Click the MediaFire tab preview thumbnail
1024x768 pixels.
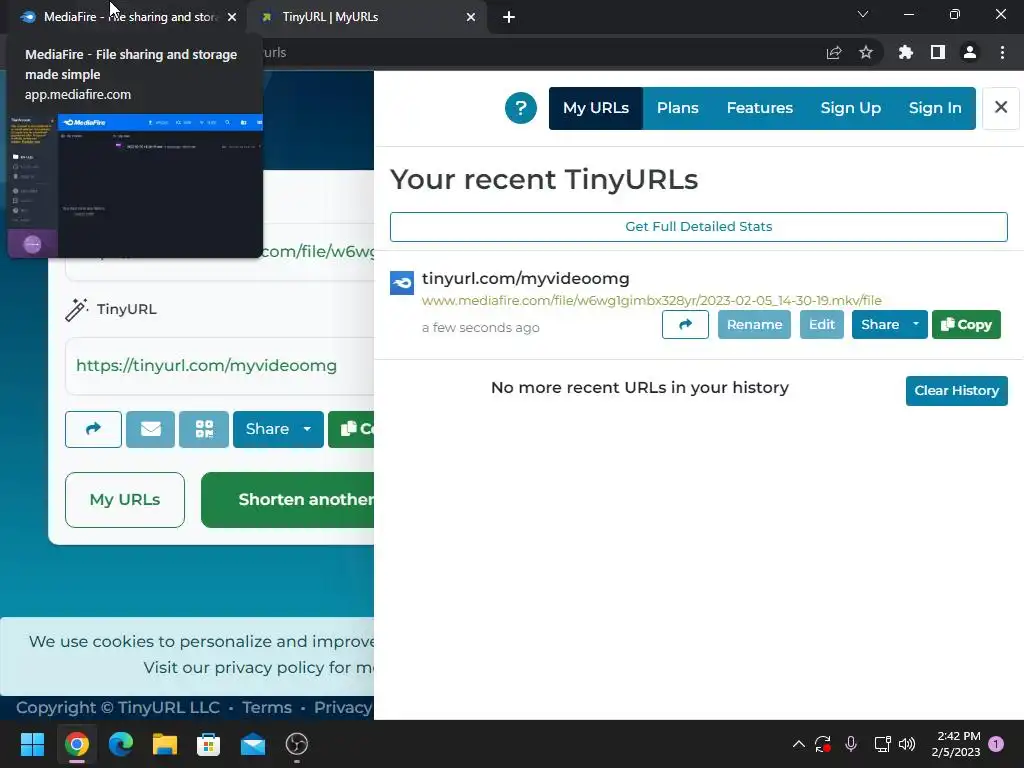(135, 185)
